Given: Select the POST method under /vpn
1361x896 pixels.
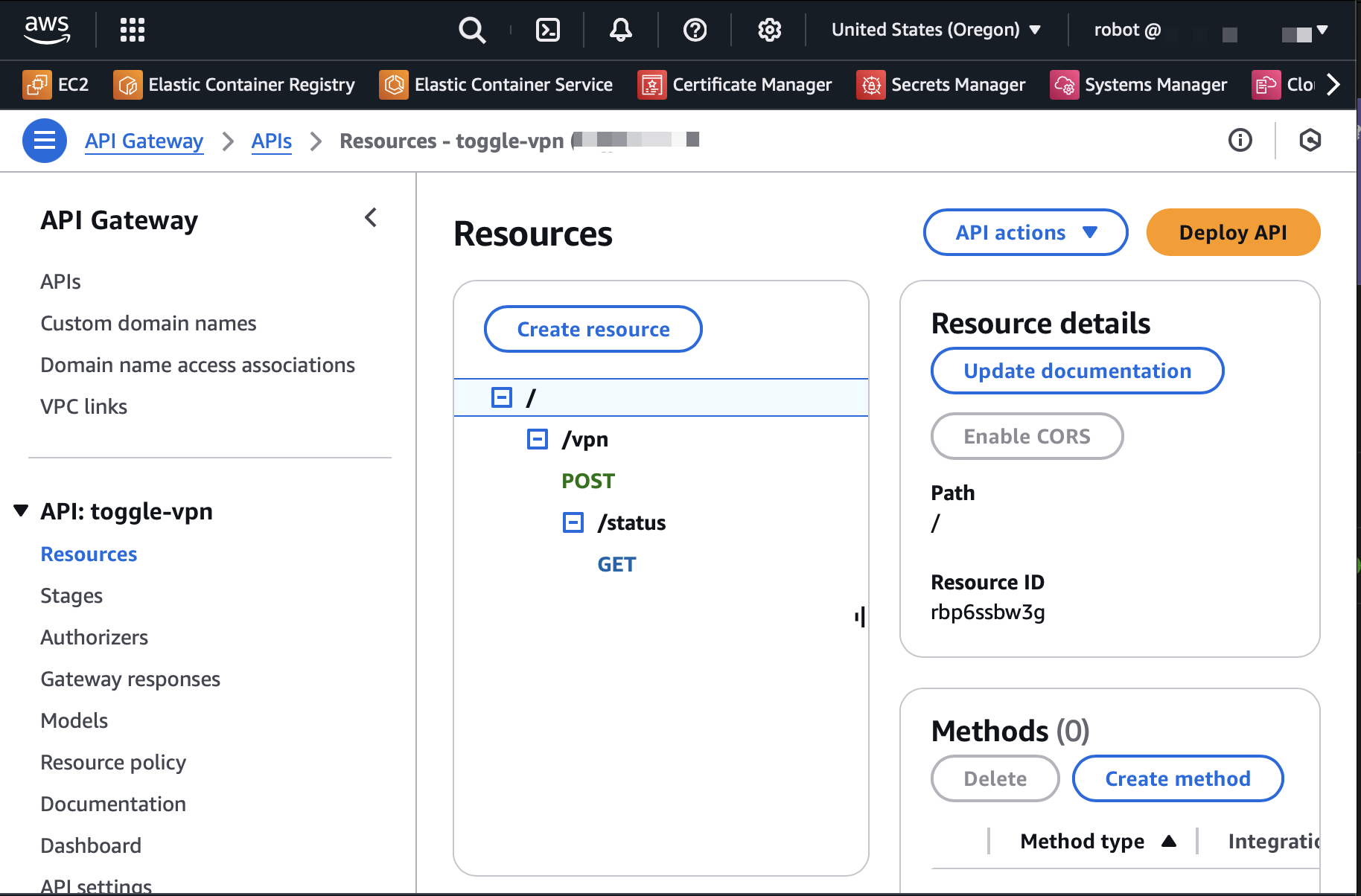Looking at the screenshot, I should click(x=588, y=481).
